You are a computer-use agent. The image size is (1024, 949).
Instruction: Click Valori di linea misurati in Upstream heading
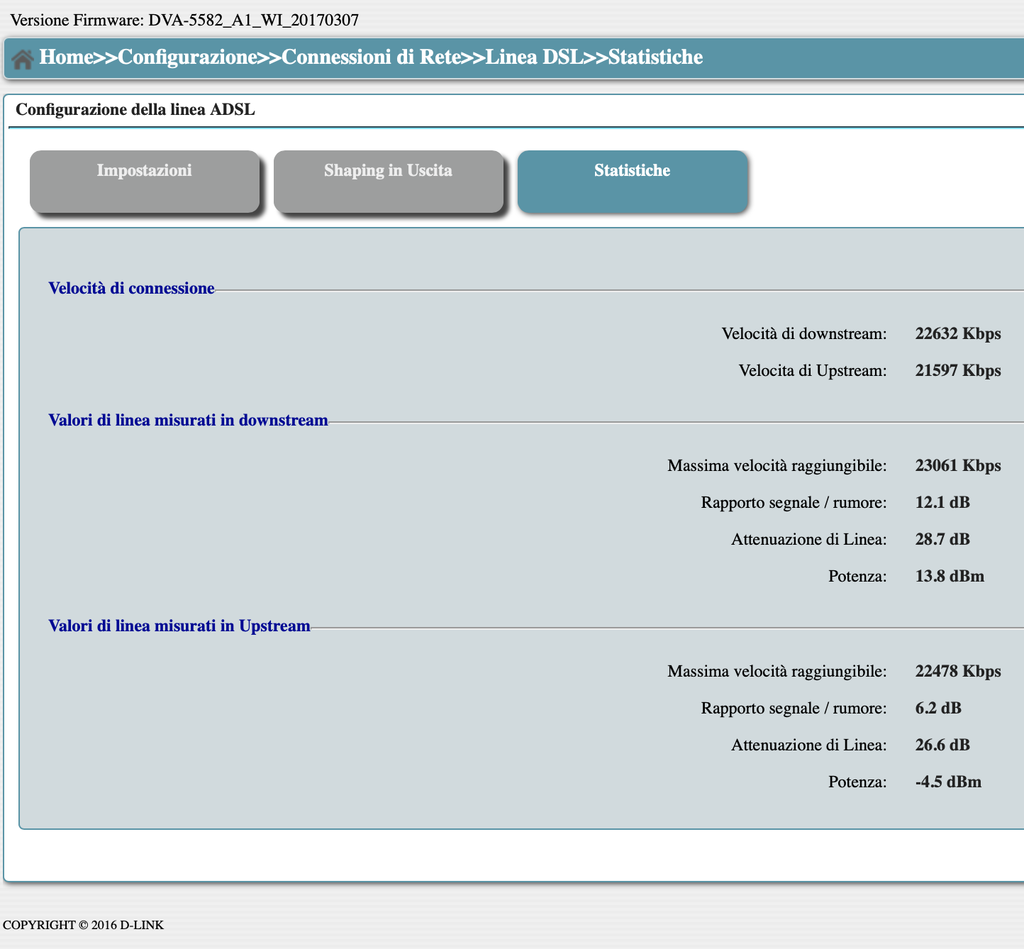pyautogui.click(x=179, y=626)
